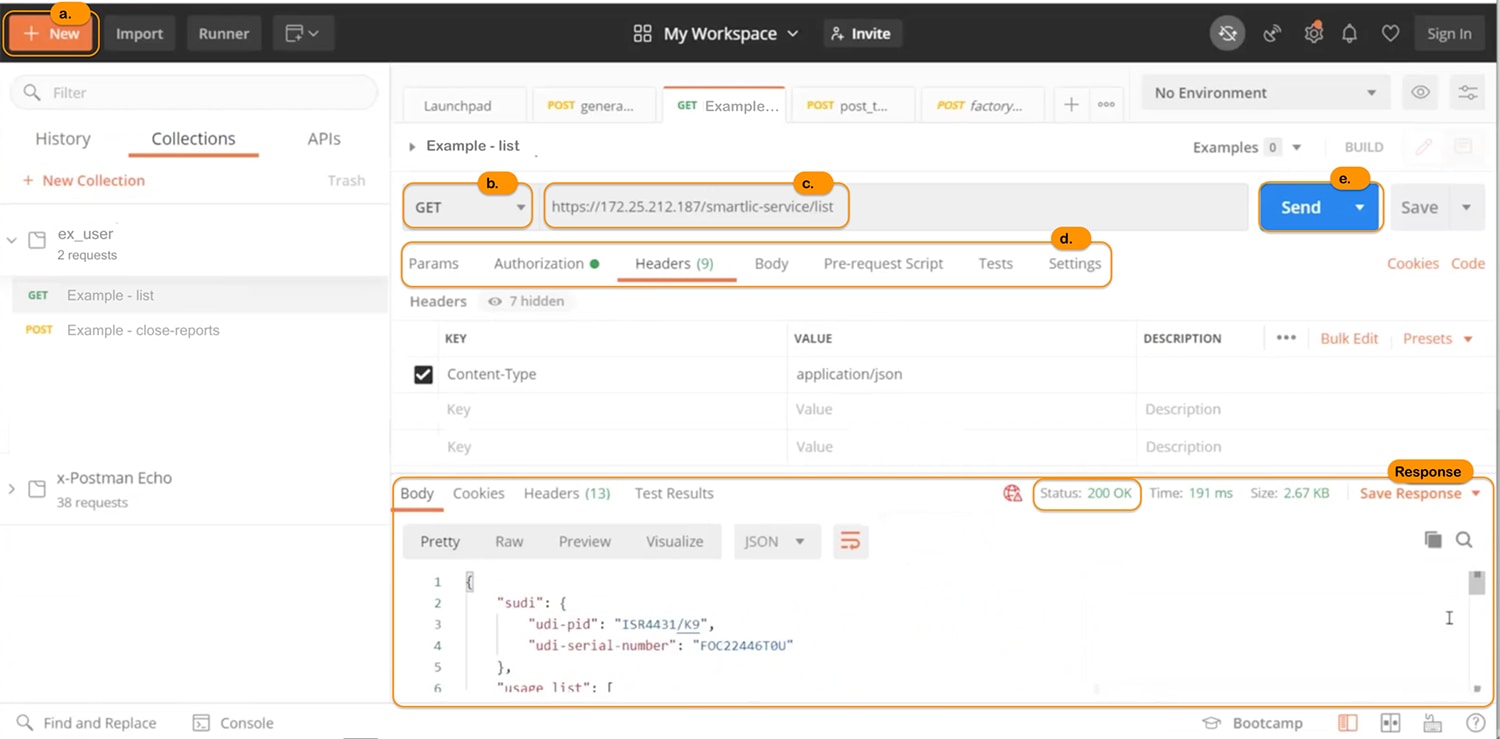
Task: Open the Import dialog
Action: pos(139,34)
